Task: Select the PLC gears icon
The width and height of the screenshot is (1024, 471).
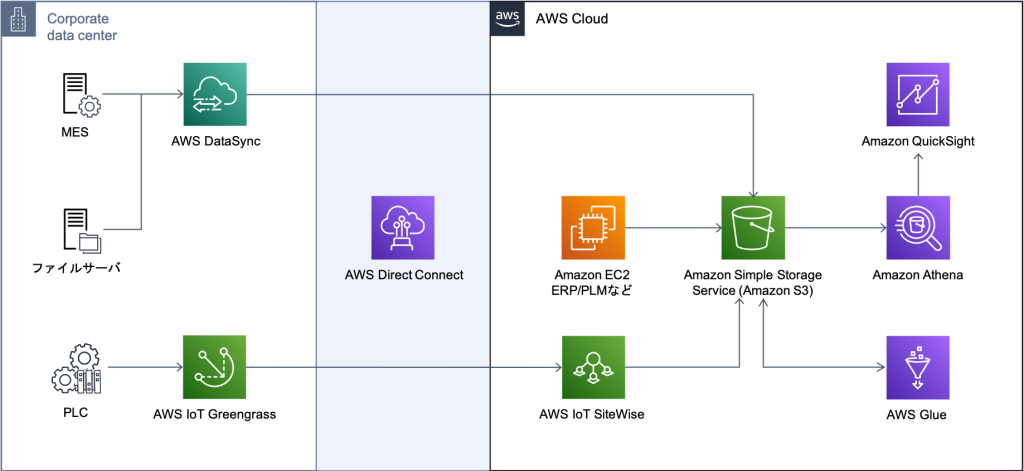Action: coord(76,370)
